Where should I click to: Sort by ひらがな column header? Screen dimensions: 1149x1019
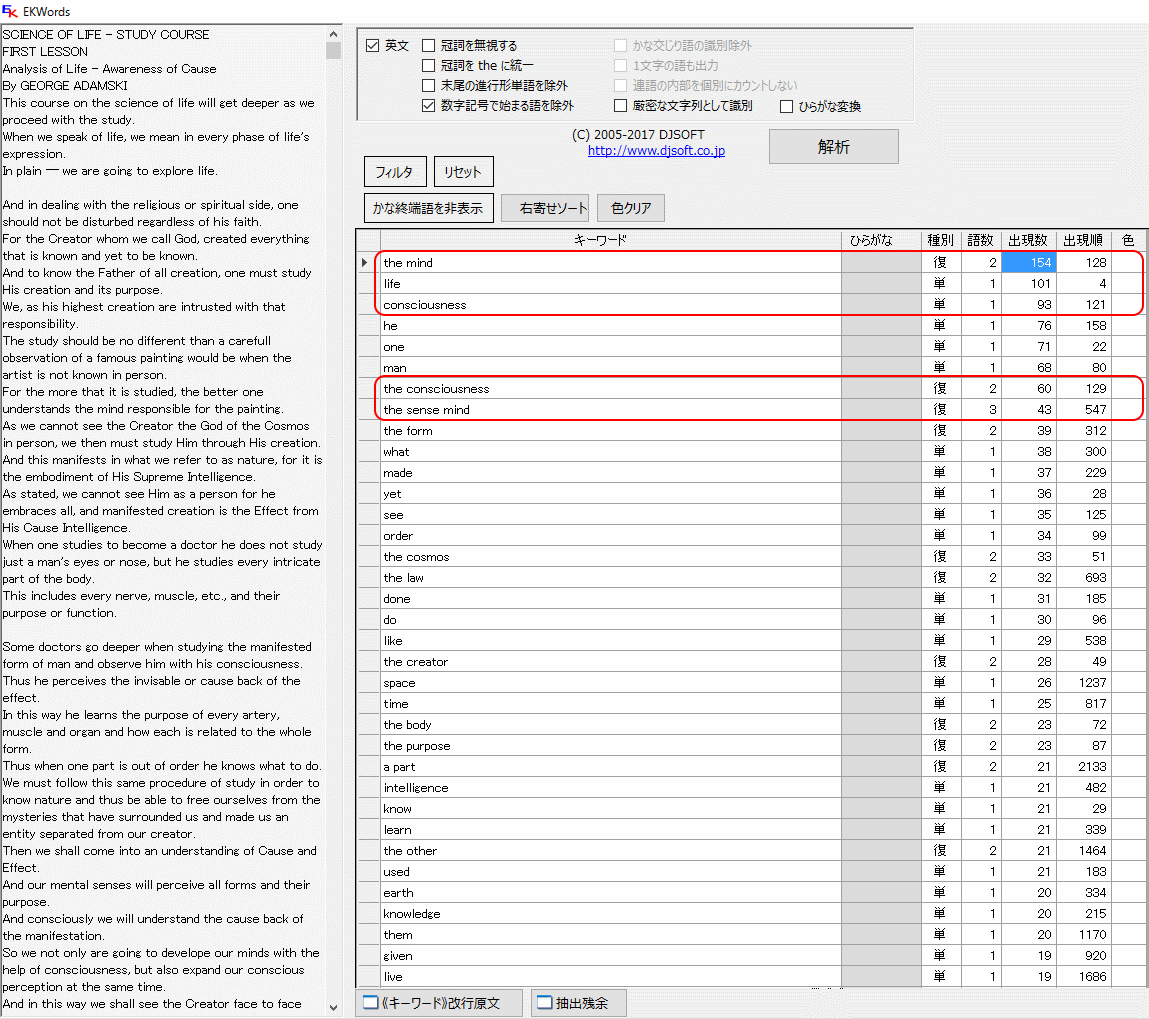(x=881, y=240)
